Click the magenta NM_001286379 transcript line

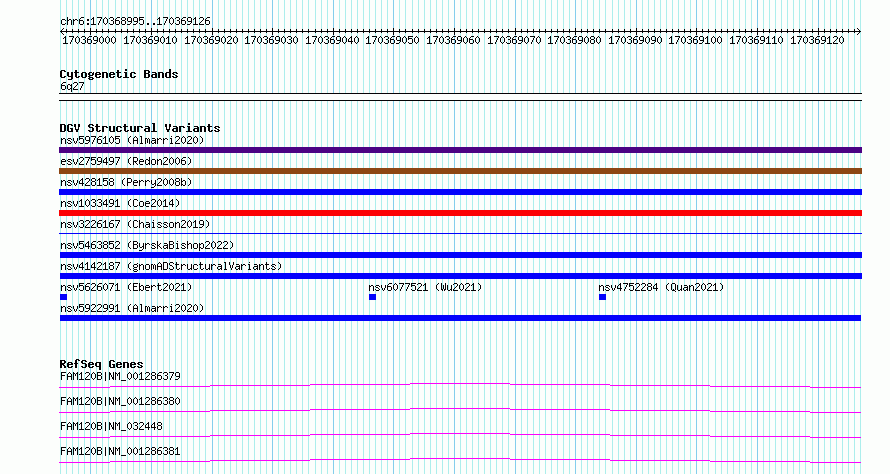point(460,385)
